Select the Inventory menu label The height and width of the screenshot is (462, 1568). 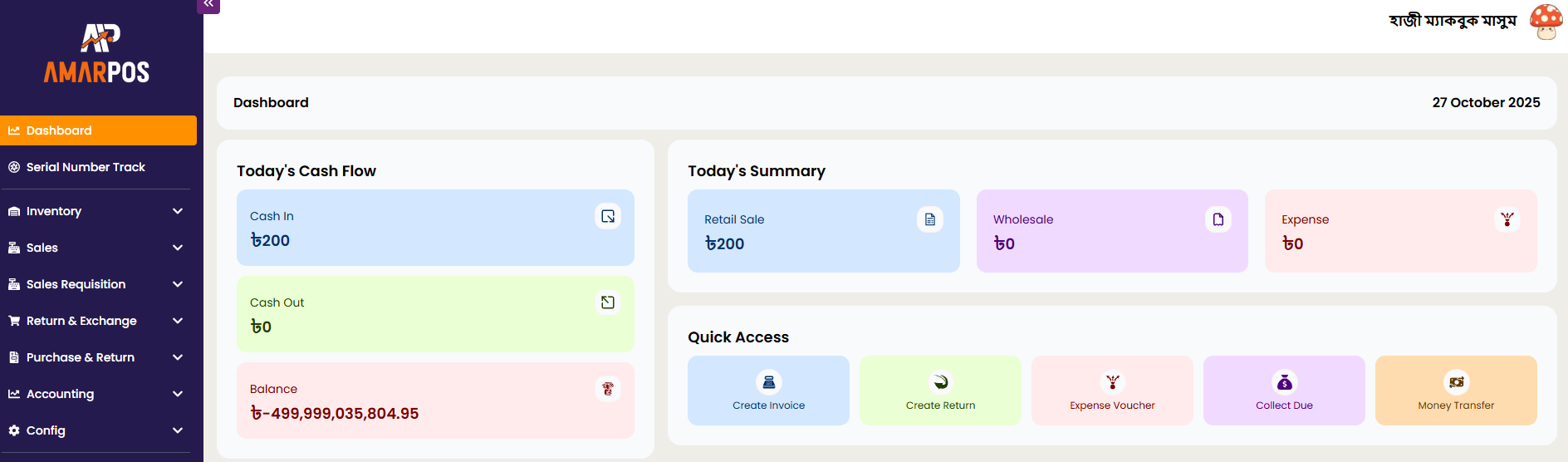[54, 211]
